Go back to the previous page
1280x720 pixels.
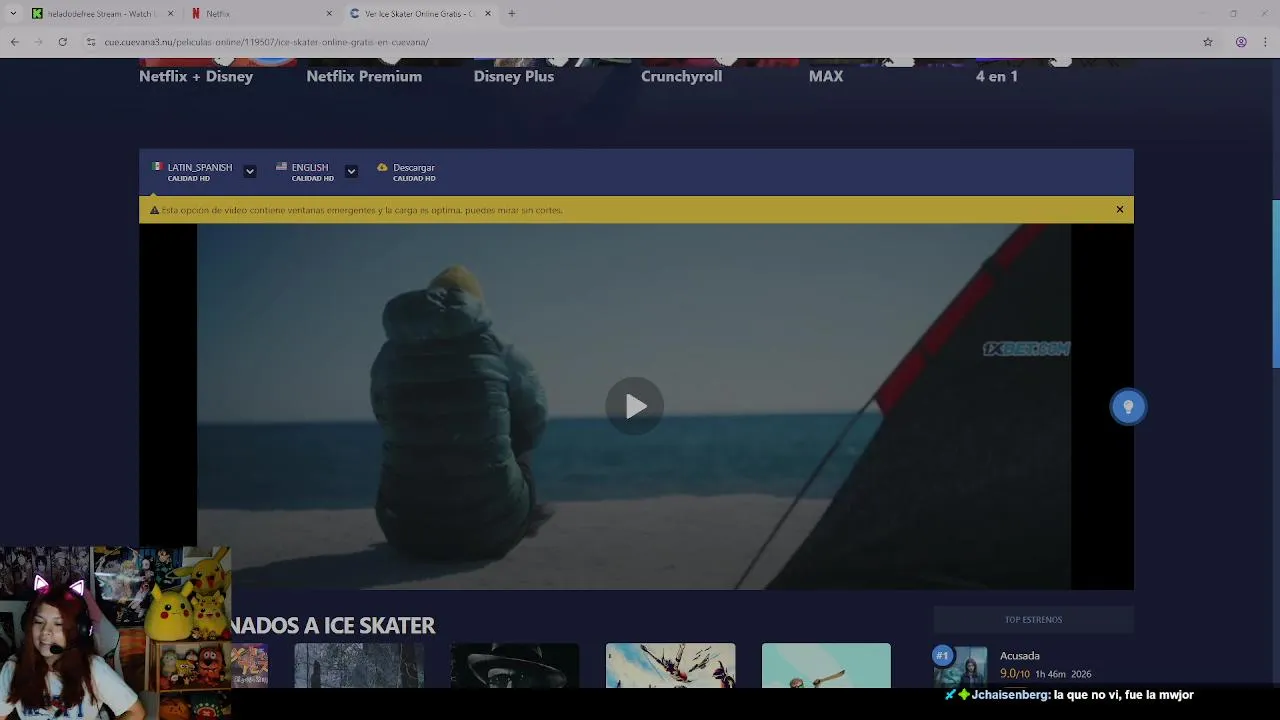pyautogui.click(x=14, y=42)
